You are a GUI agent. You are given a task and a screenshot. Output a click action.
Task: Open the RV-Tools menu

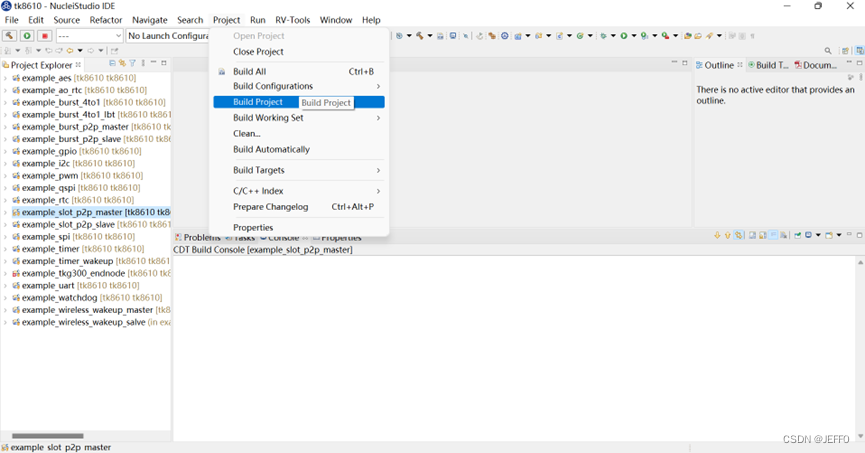[x=292, y=20]
